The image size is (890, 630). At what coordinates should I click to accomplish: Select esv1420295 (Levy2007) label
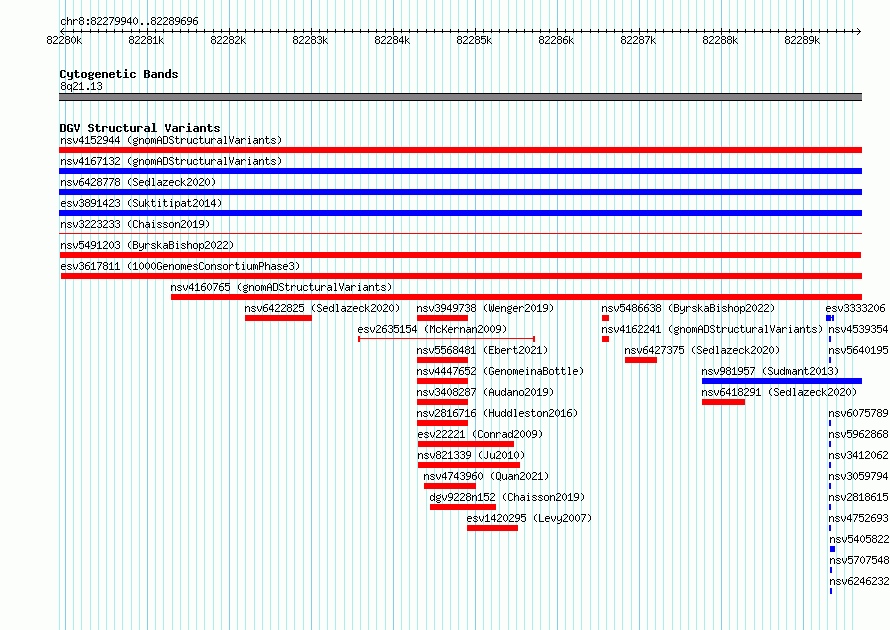click(x=529, y=518)
